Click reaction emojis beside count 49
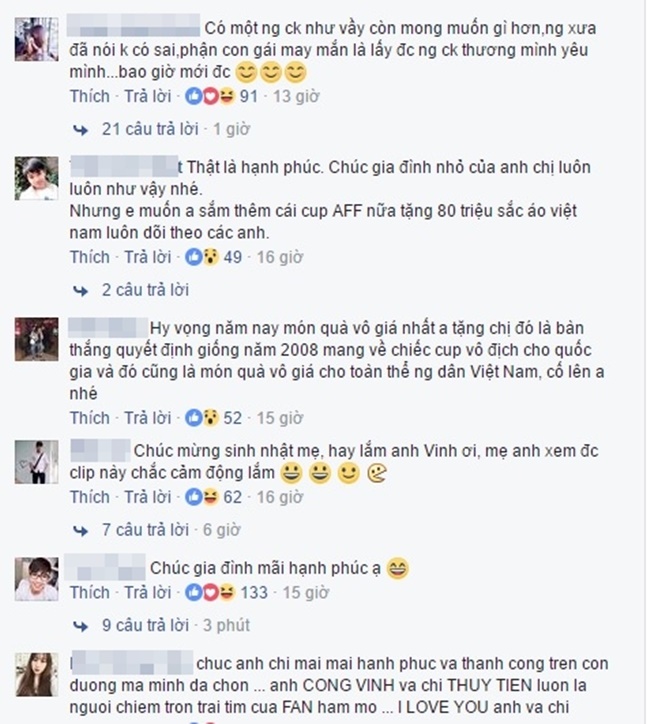Viewport: 650px width, 724px height. (202, 257)
